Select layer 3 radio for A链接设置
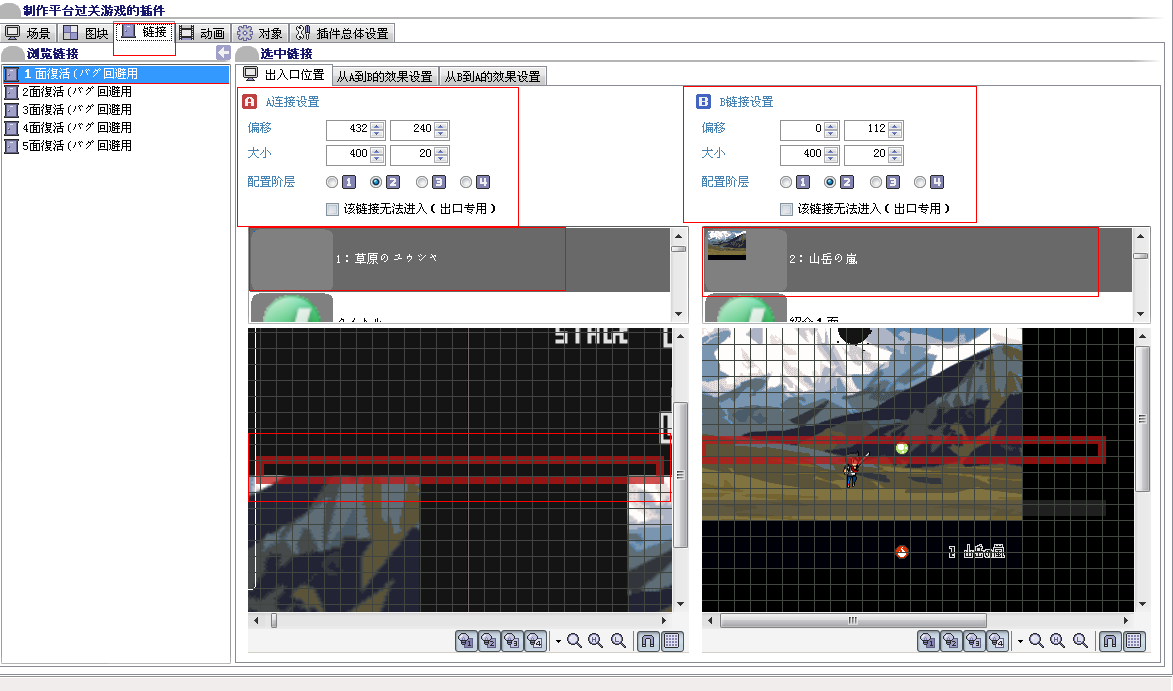This screenshot has width=1173, height=691. click(422, 182)
